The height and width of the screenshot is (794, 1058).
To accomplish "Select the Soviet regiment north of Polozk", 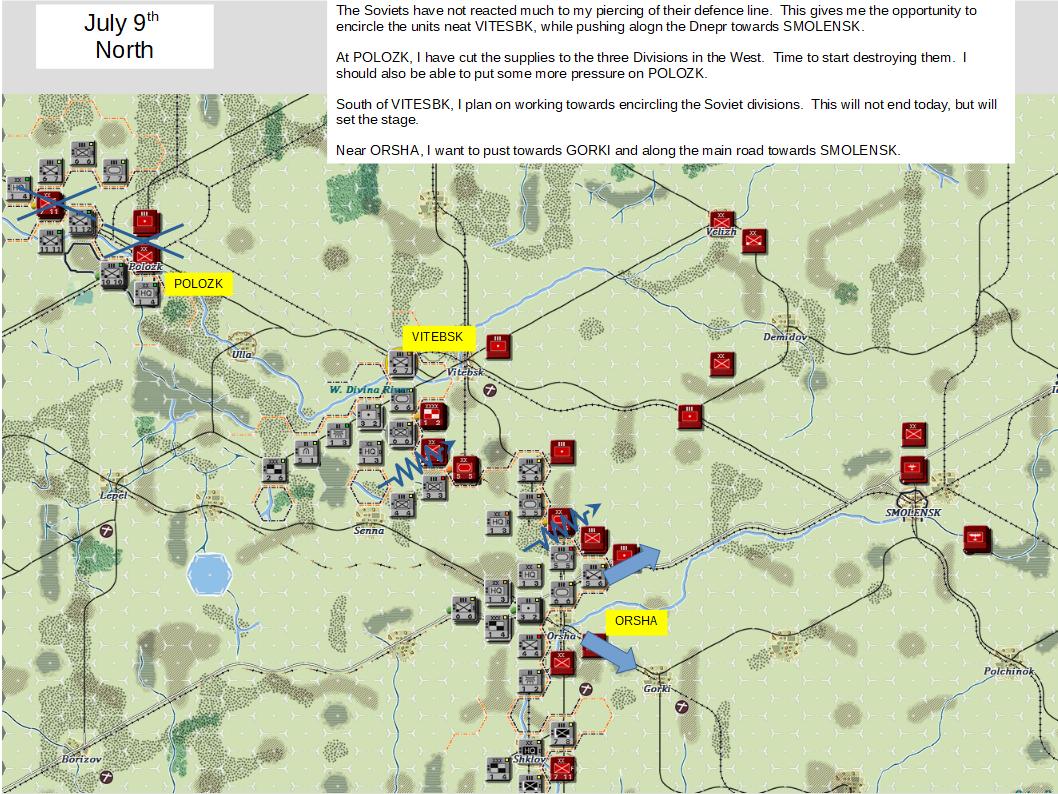I will point(146,221).
